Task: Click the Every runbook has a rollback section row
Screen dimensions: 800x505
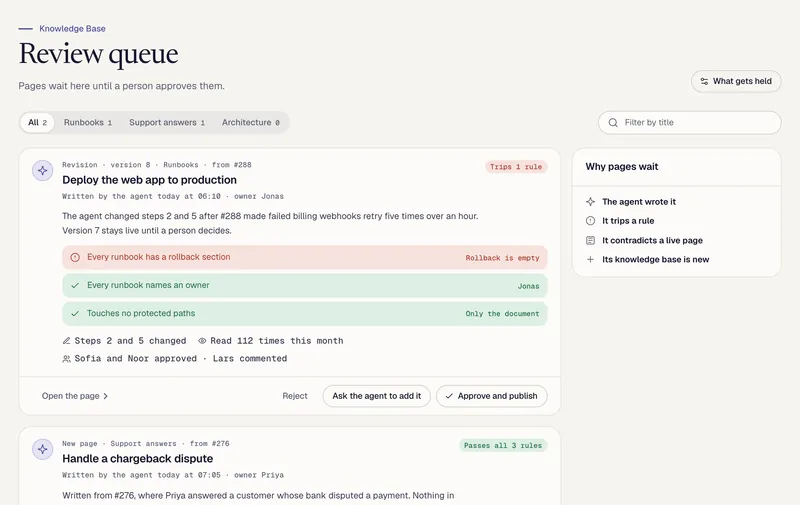Action: [x=305, y=257]
